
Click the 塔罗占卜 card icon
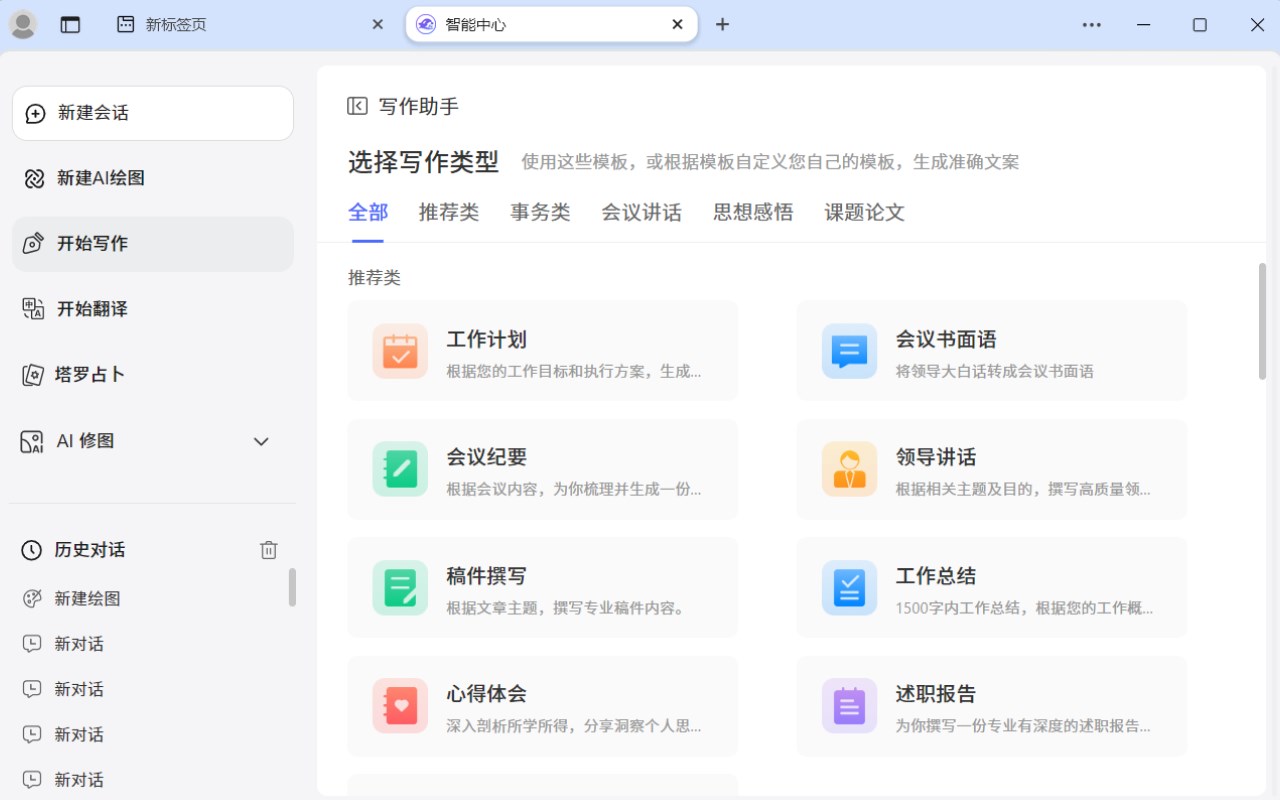pyautogui.click(x=34, y=375)
